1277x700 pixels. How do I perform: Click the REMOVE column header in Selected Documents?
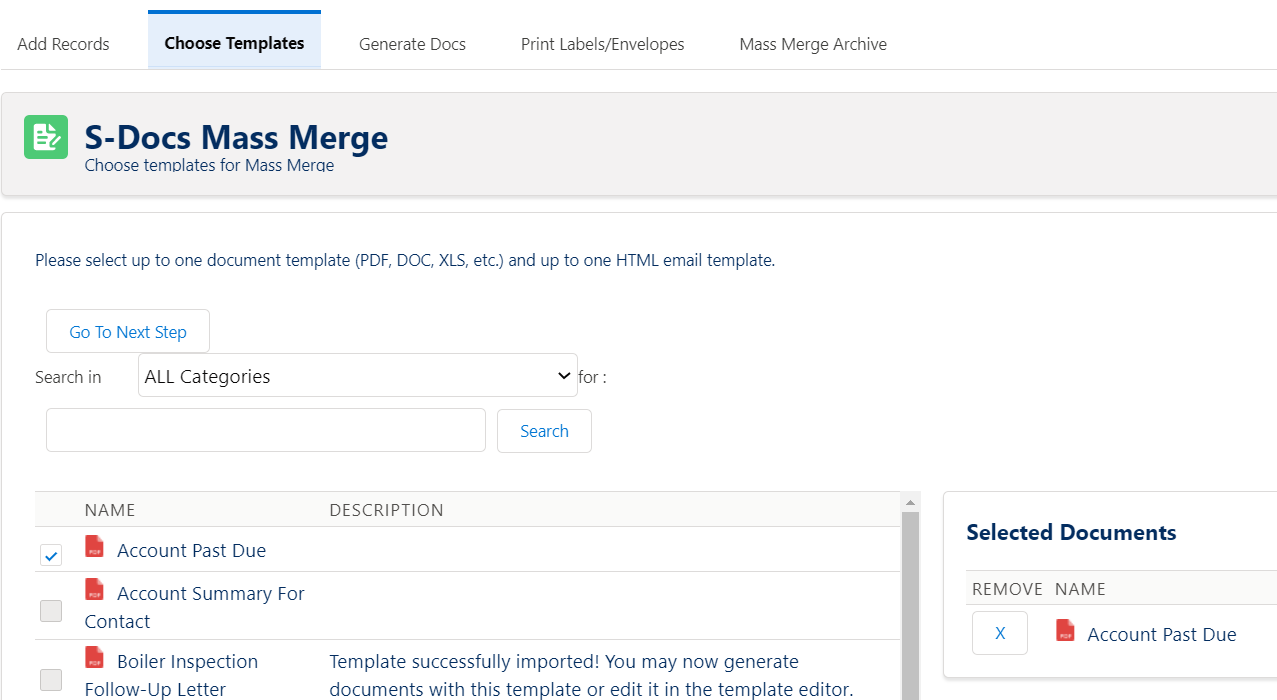click(x=1008, y=589)
